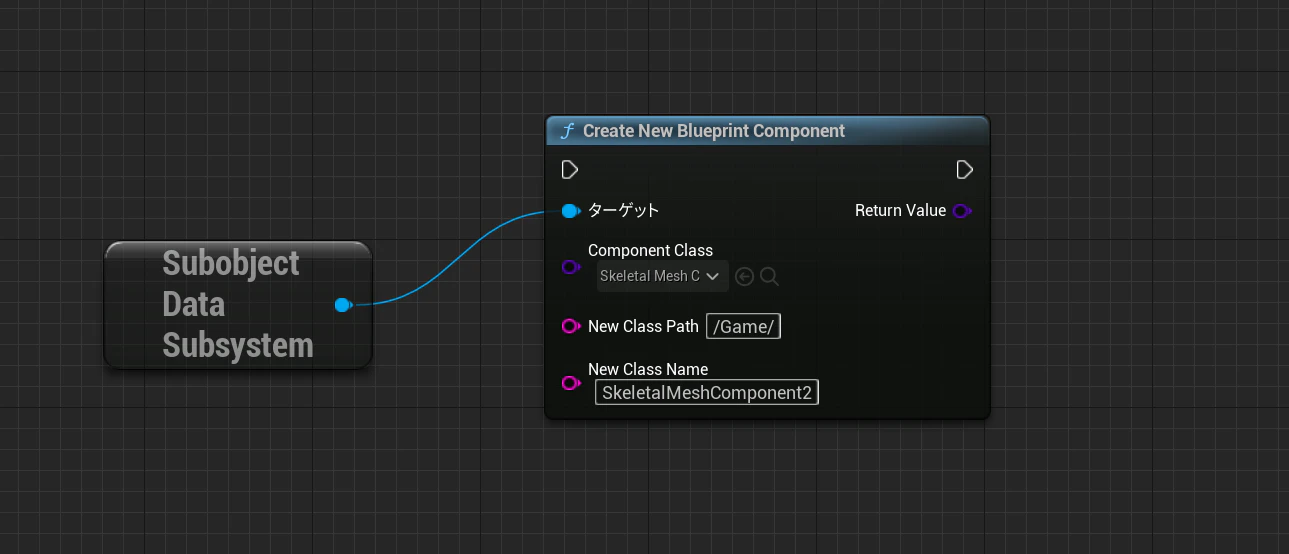This screenshot has height=554, width=1289.
Task: Select the Subobject Data Subsystem node
Action: [238, 305]
